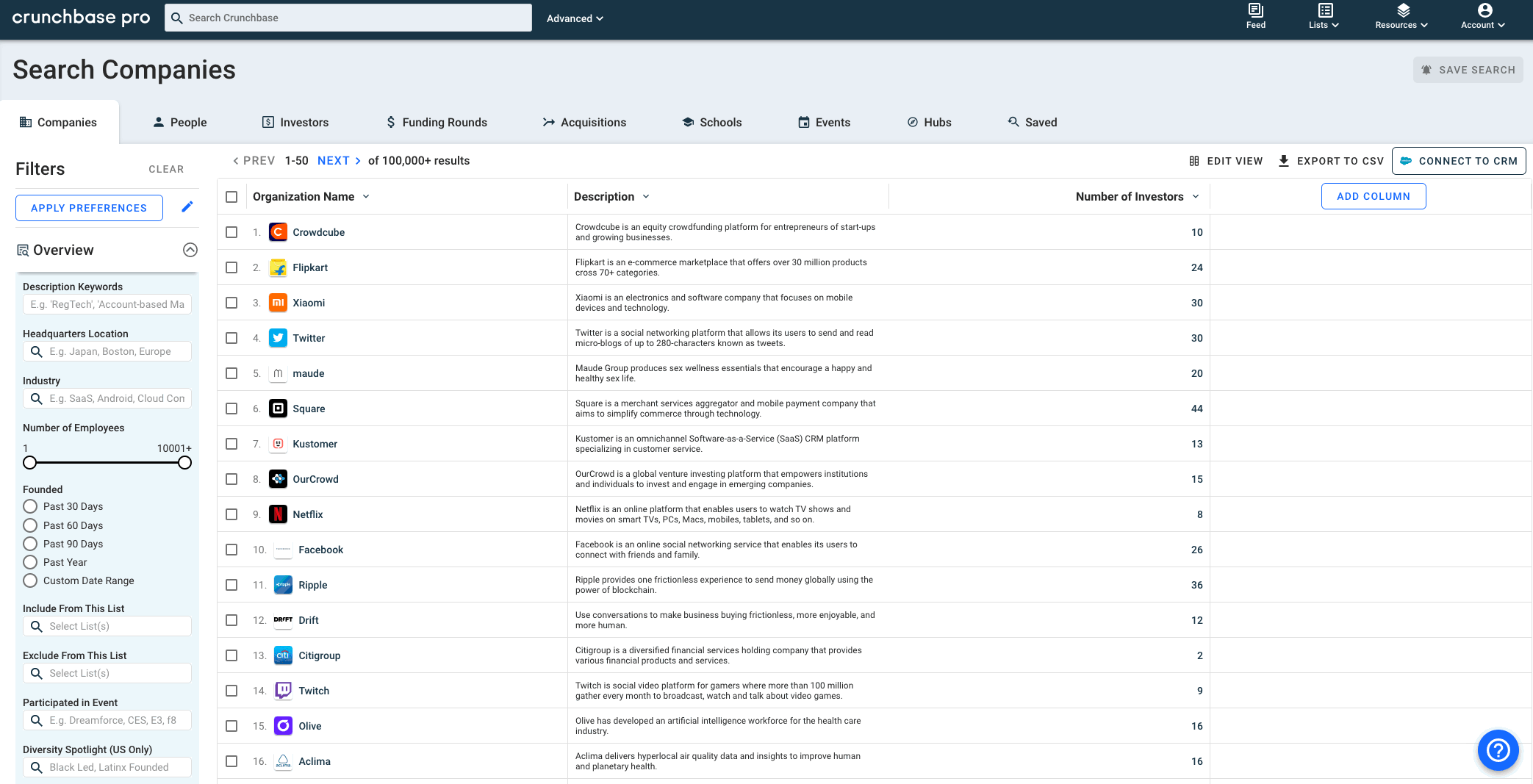Select the Past Year radio button
Image resolution: width=1533 pixels, height=784 pixels.
pos(30,562)
